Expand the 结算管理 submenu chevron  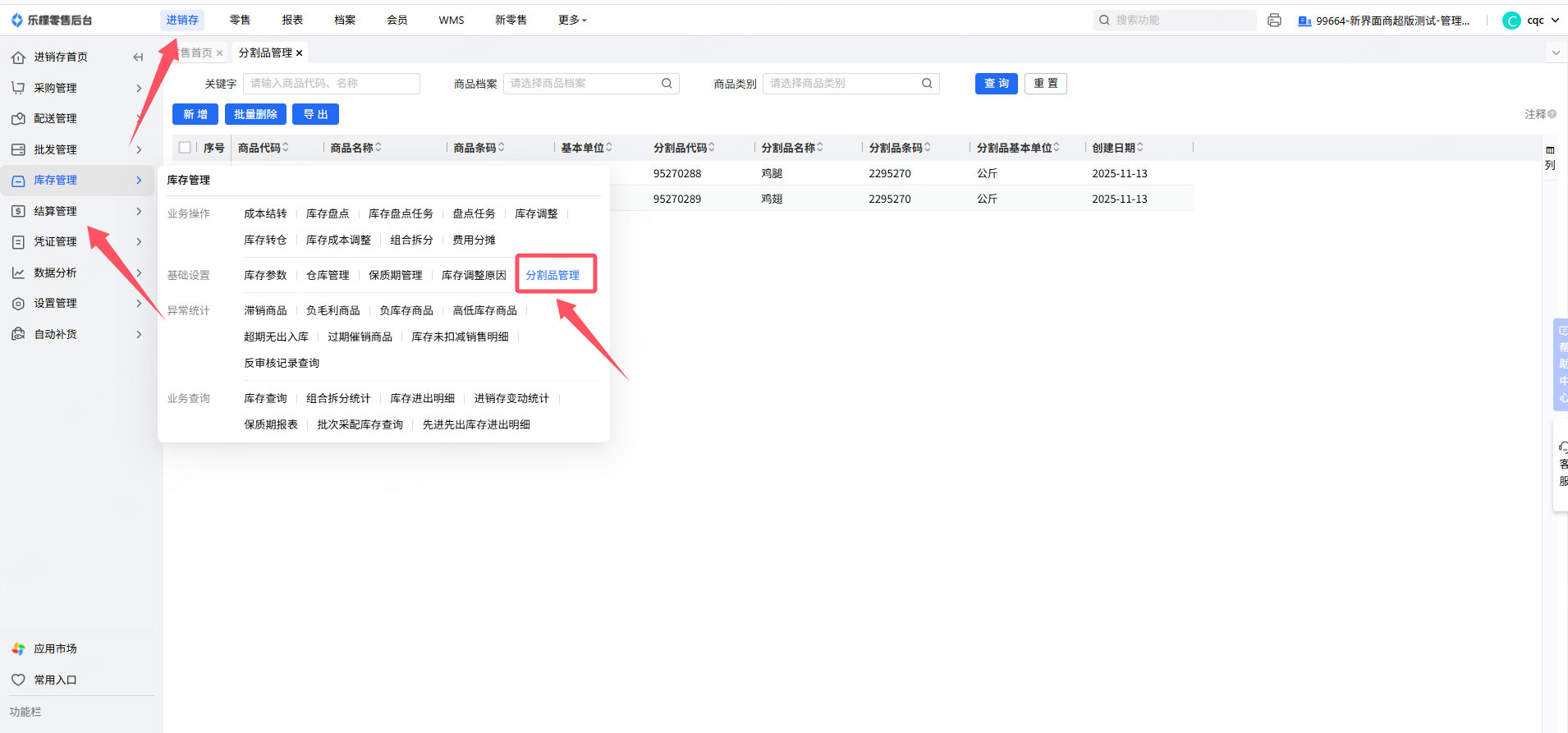click(x=139, y=211)
